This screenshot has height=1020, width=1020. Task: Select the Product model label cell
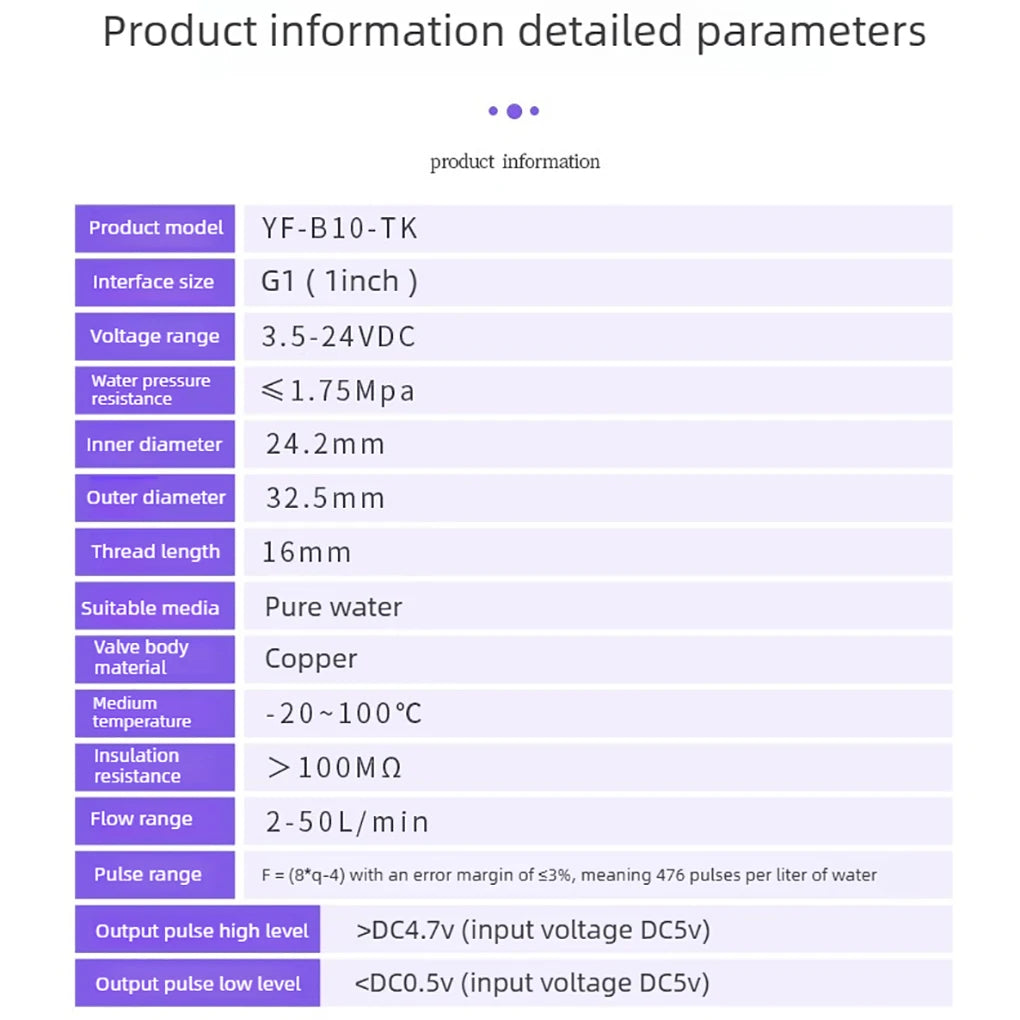[155, 228]
